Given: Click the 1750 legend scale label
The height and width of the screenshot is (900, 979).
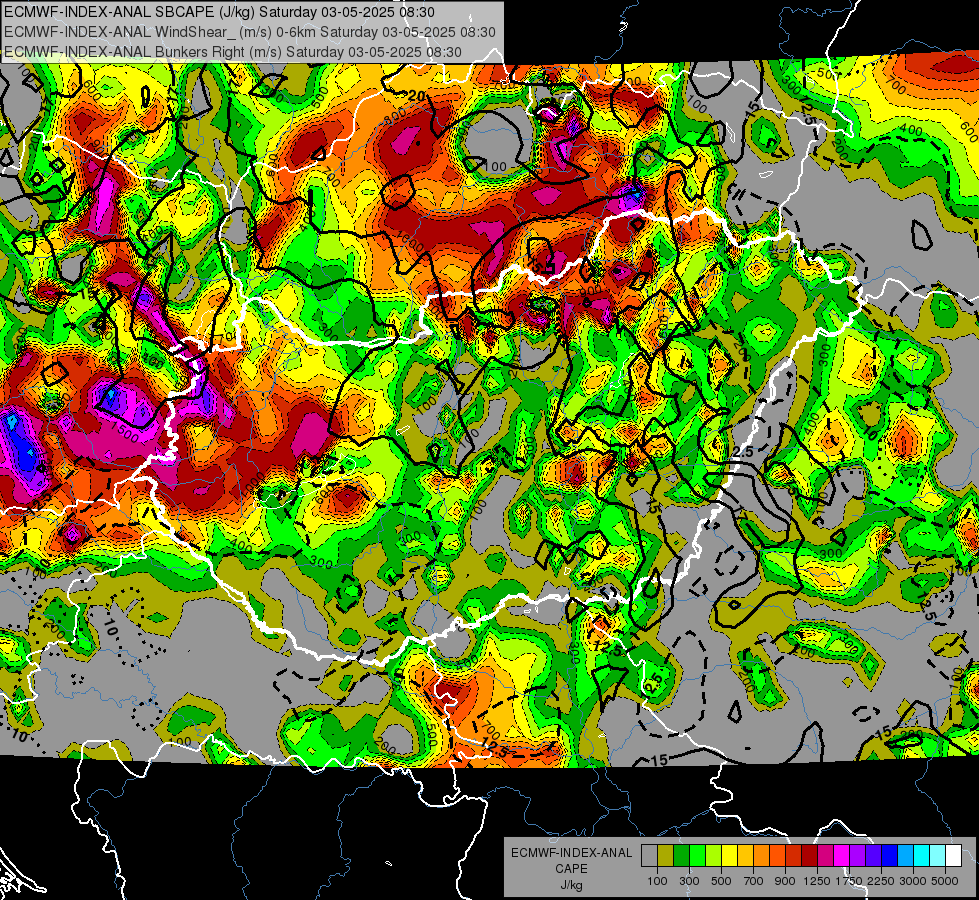Looking at the screenshot, I should [849, 881].
